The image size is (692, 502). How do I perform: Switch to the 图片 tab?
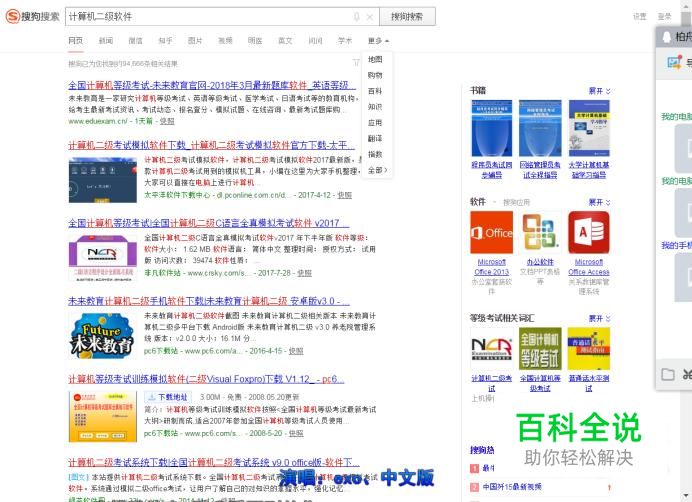(x=195, y=41)
